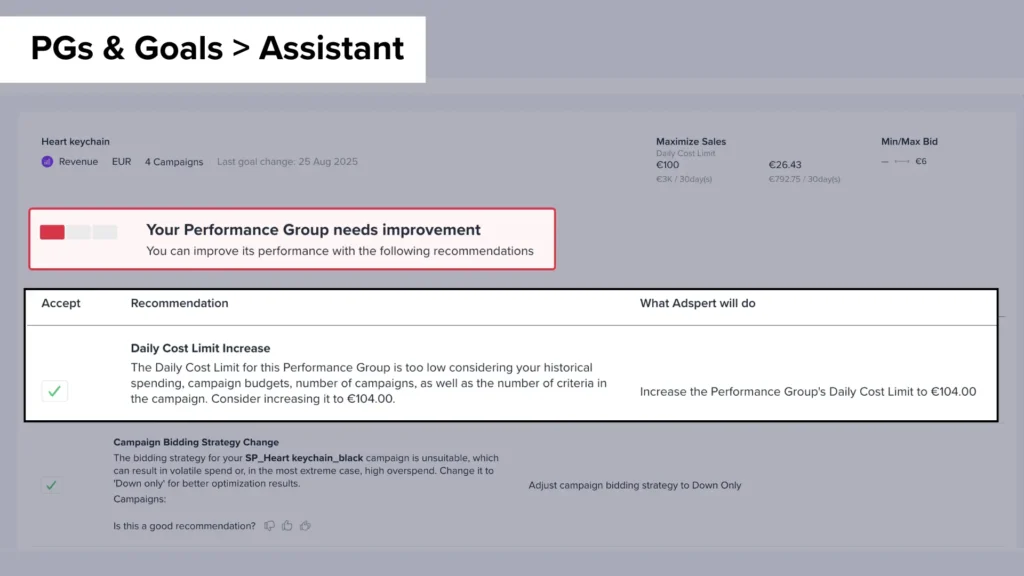Give thumbs down on the bidding recommendation

[x=270, y=526]
